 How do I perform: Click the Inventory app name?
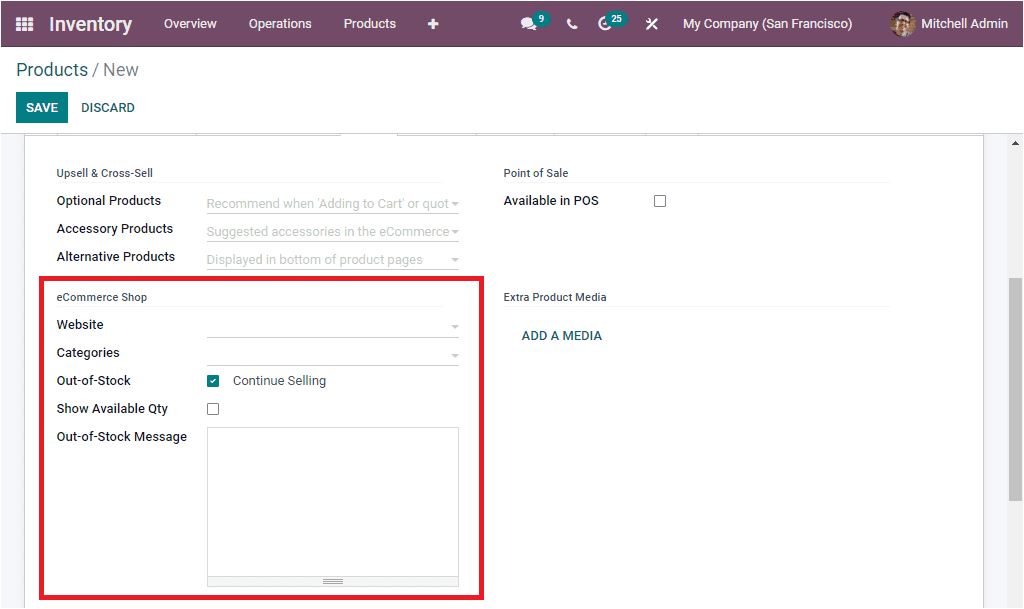[90, 24]
